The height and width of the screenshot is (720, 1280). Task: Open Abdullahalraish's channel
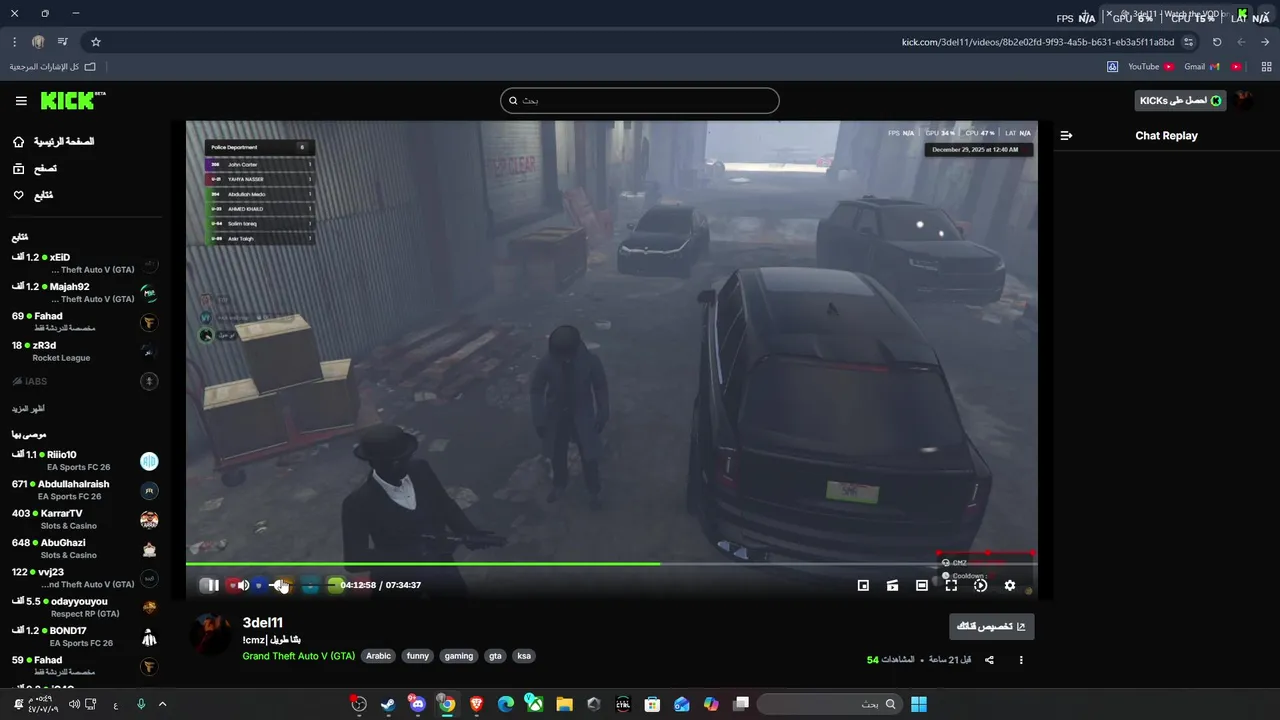coord(85,490)
